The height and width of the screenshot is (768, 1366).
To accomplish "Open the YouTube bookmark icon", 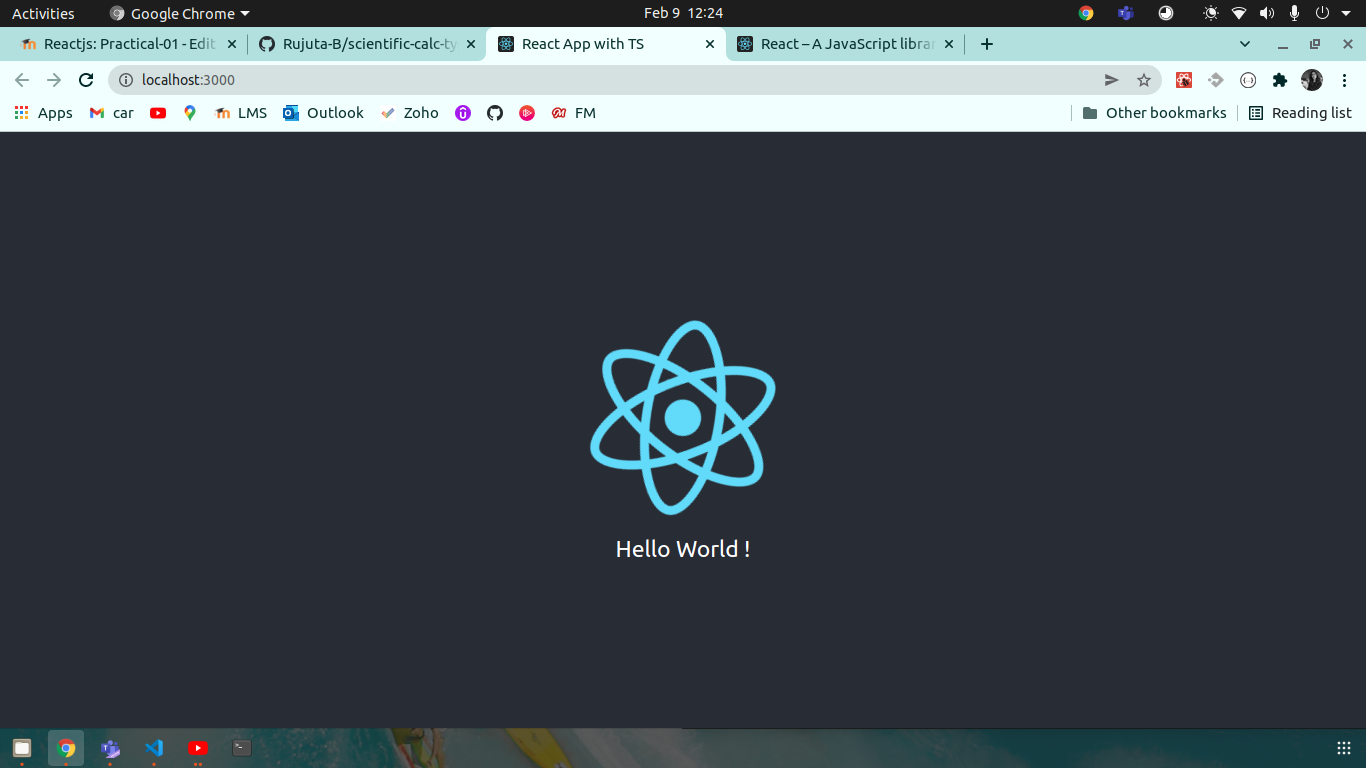I will (x=158, y=113).
